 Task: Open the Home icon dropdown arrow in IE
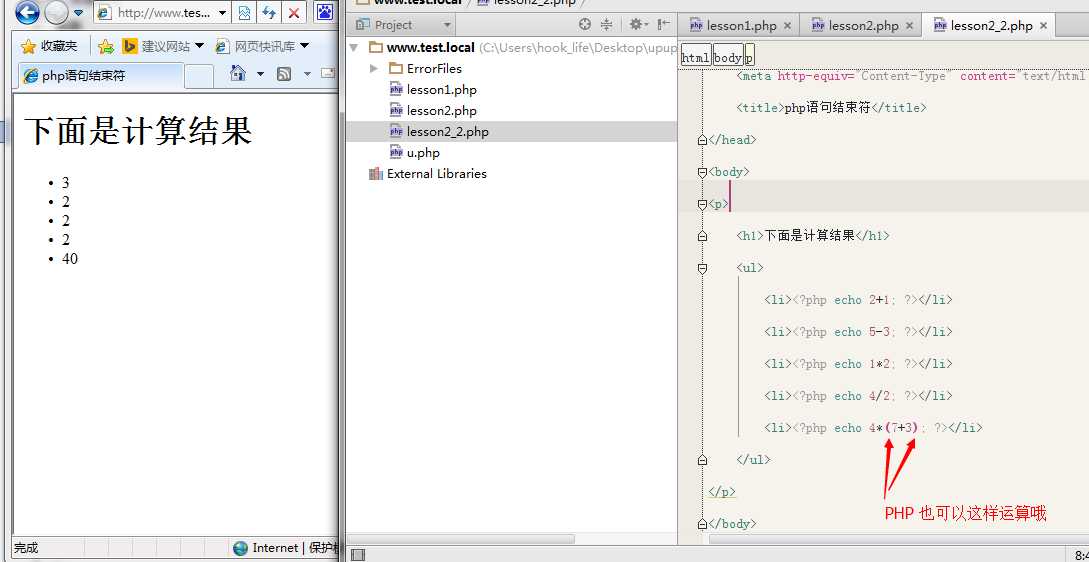(260, 74)
